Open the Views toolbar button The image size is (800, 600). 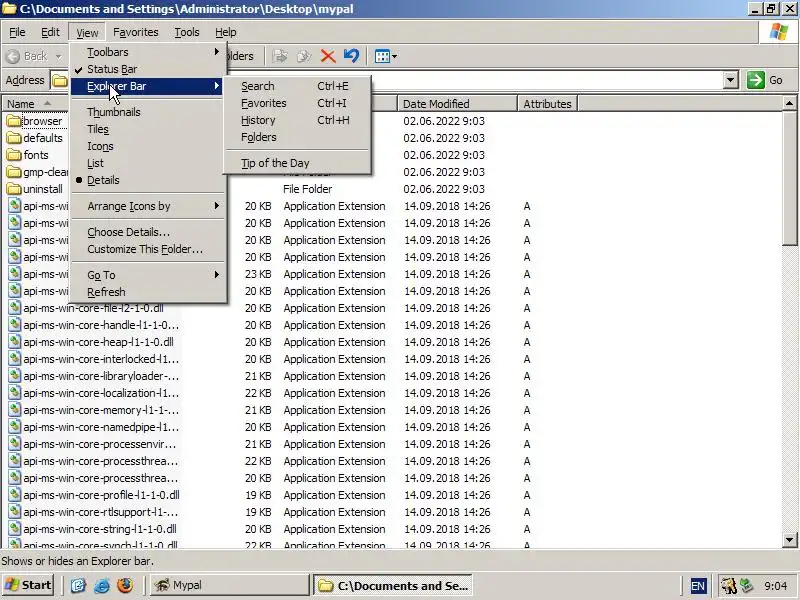385,56
